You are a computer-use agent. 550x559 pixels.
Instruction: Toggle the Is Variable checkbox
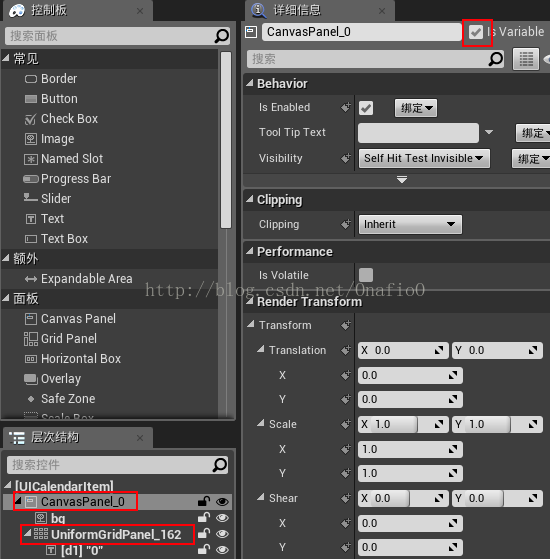[x=476, y=32]
